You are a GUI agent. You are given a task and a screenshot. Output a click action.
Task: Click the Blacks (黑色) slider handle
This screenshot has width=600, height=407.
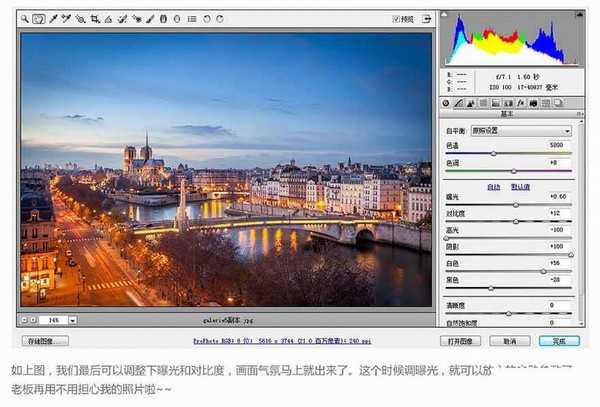point(491,288)
